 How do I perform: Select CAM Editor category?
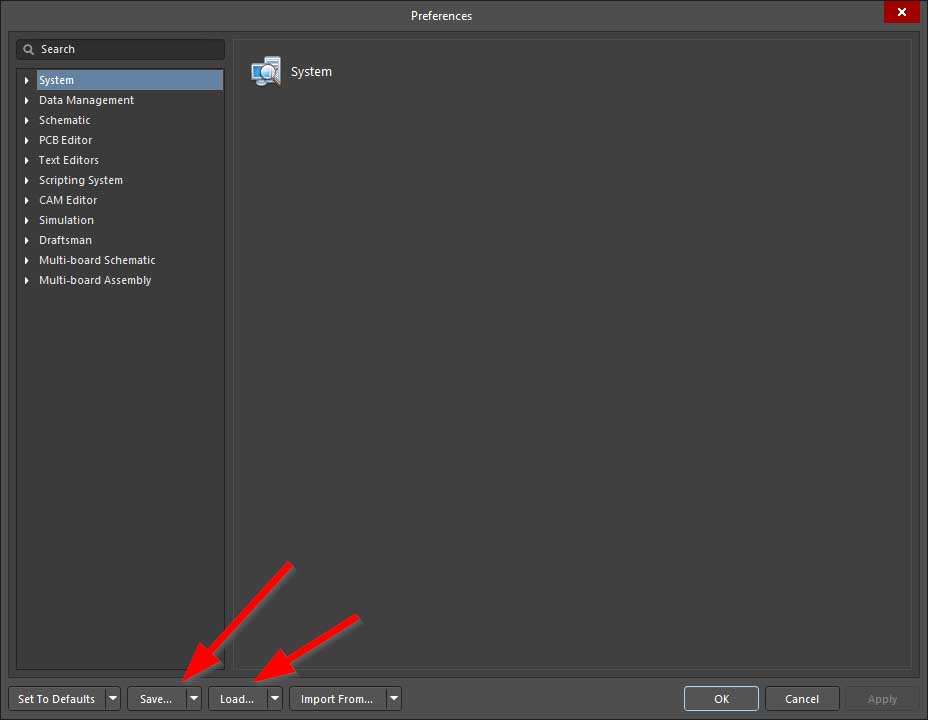pos(68,200)
